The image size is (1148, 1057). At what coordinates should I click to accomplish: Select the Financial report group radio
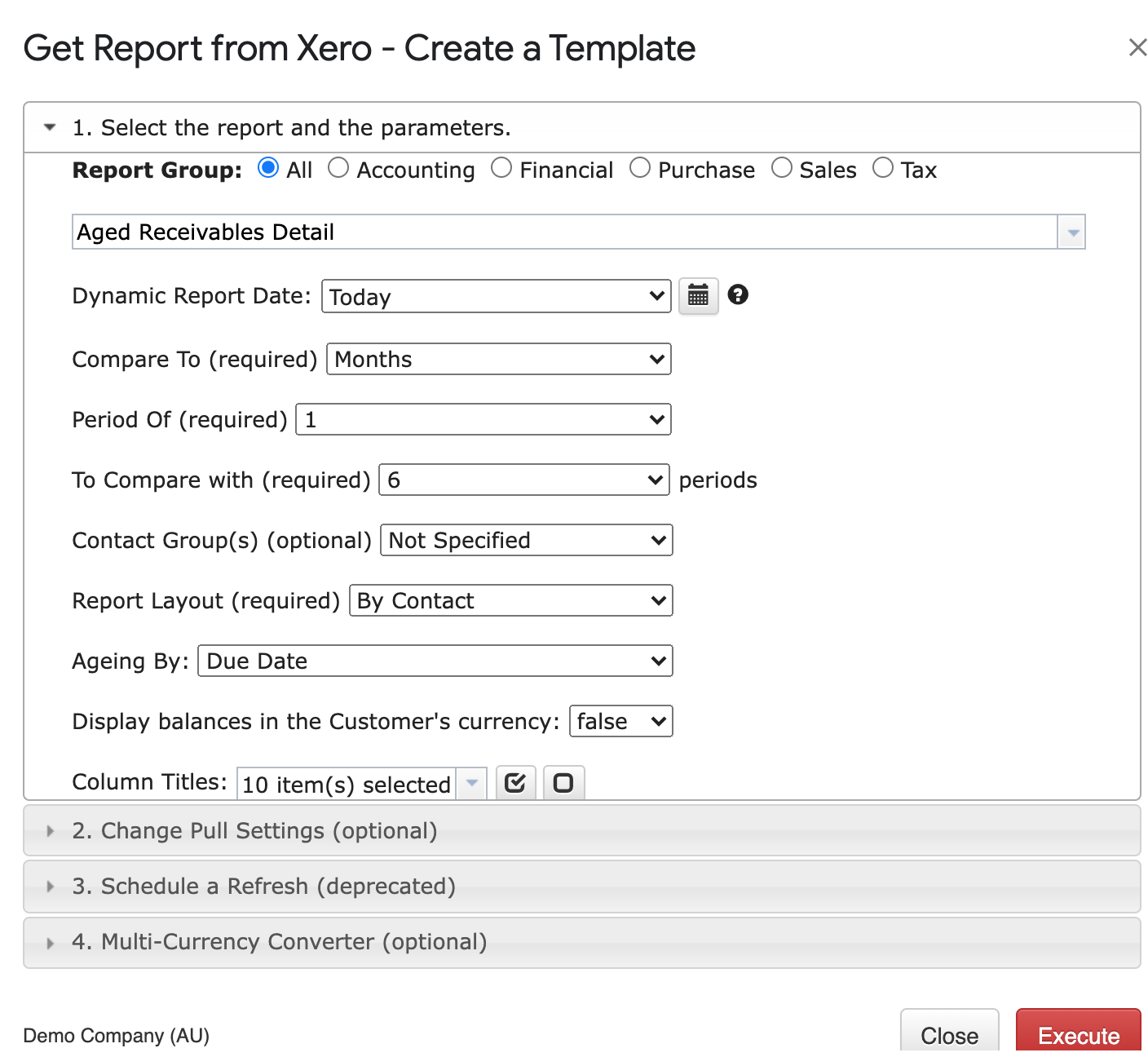(501, 168)
